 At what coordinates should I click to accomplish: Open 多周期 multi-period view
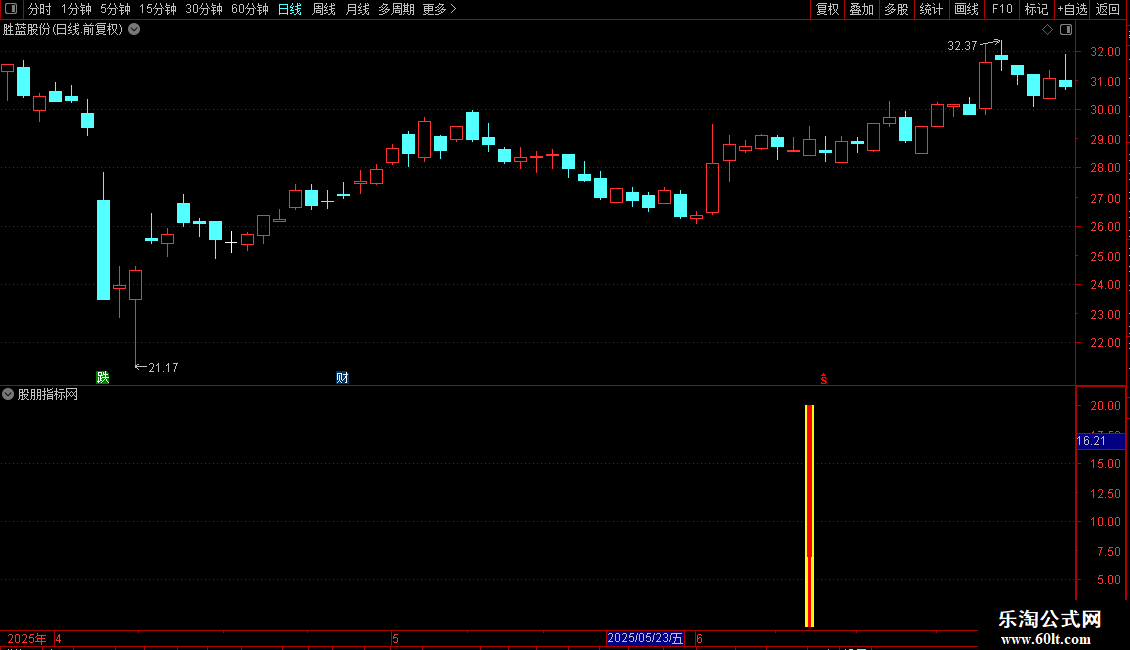[396, 9]
